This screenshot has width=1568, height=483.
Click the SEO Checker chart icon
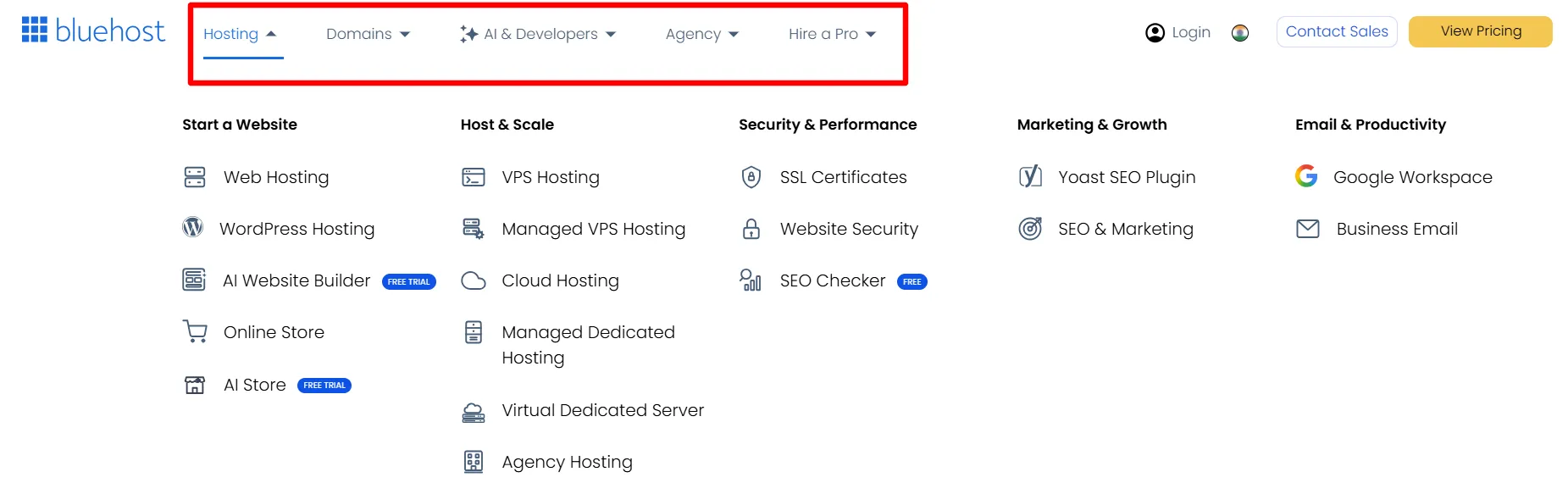(x=751, y=280)
